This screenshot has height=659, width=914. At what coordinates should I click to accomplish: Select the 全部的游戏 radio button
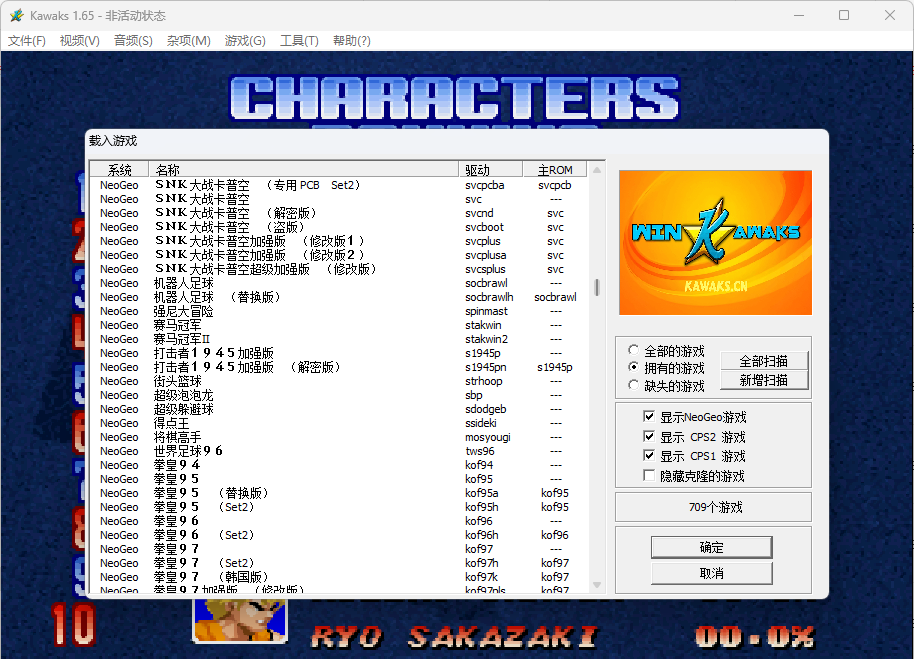click(634, 350)
